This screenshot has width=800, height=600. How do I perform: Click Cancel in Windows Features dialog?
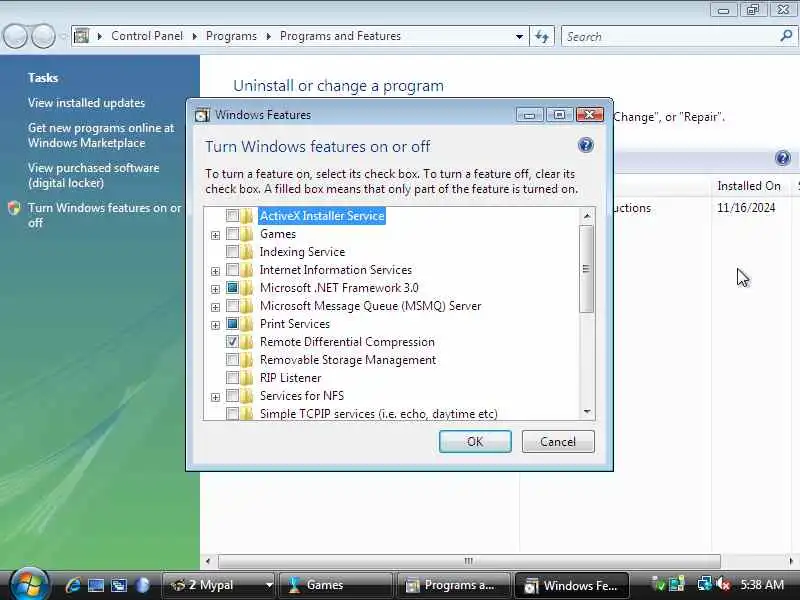coord(558,441)
